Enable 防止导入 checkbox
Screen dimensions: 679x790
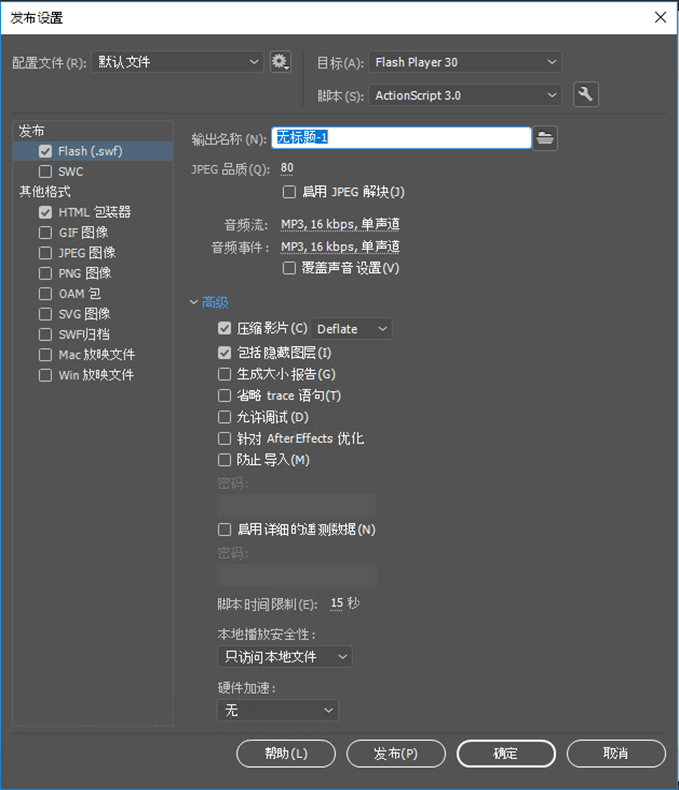(x=225, y=459)
